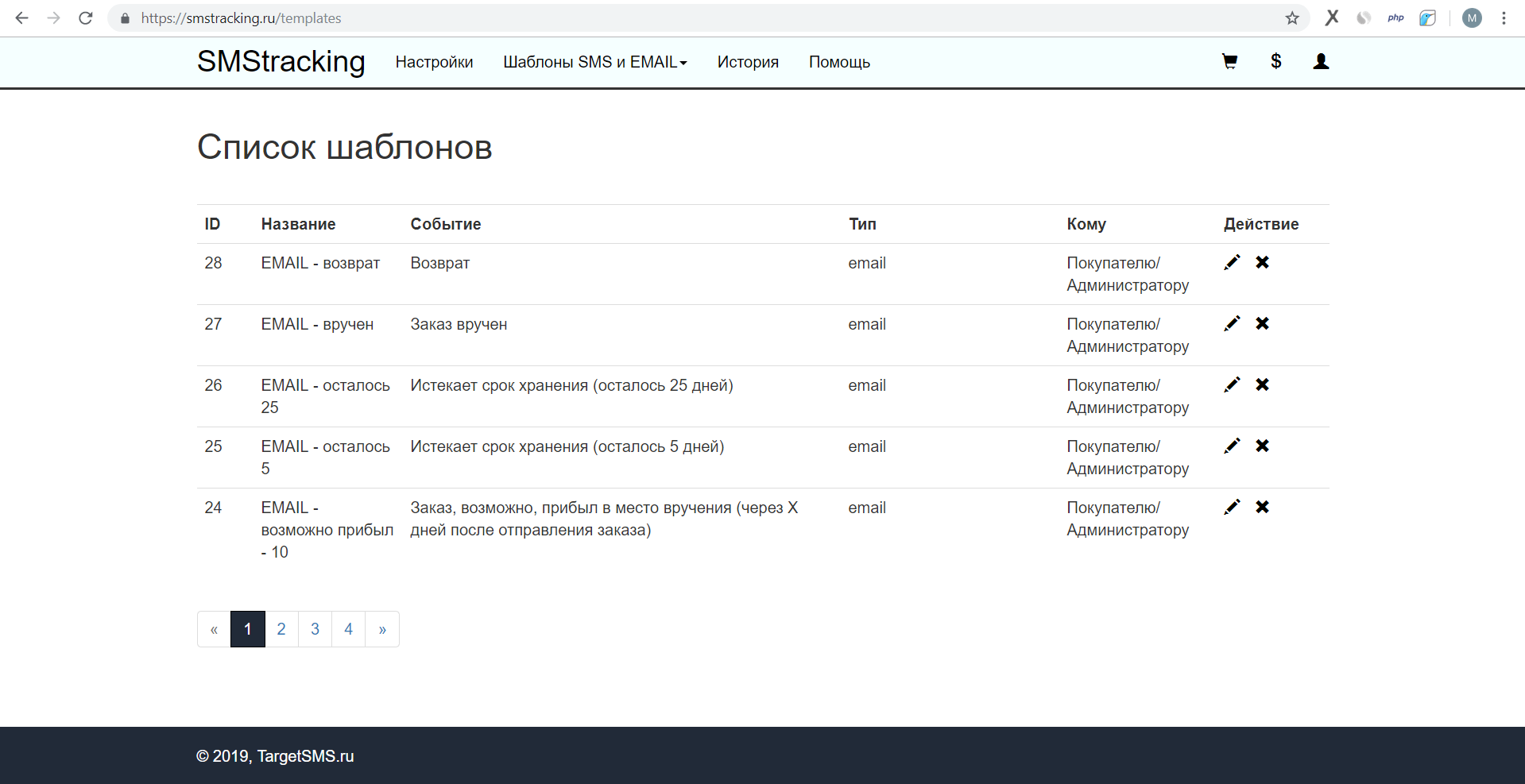
Task: Go to pagination page 2
Action: 281,629
